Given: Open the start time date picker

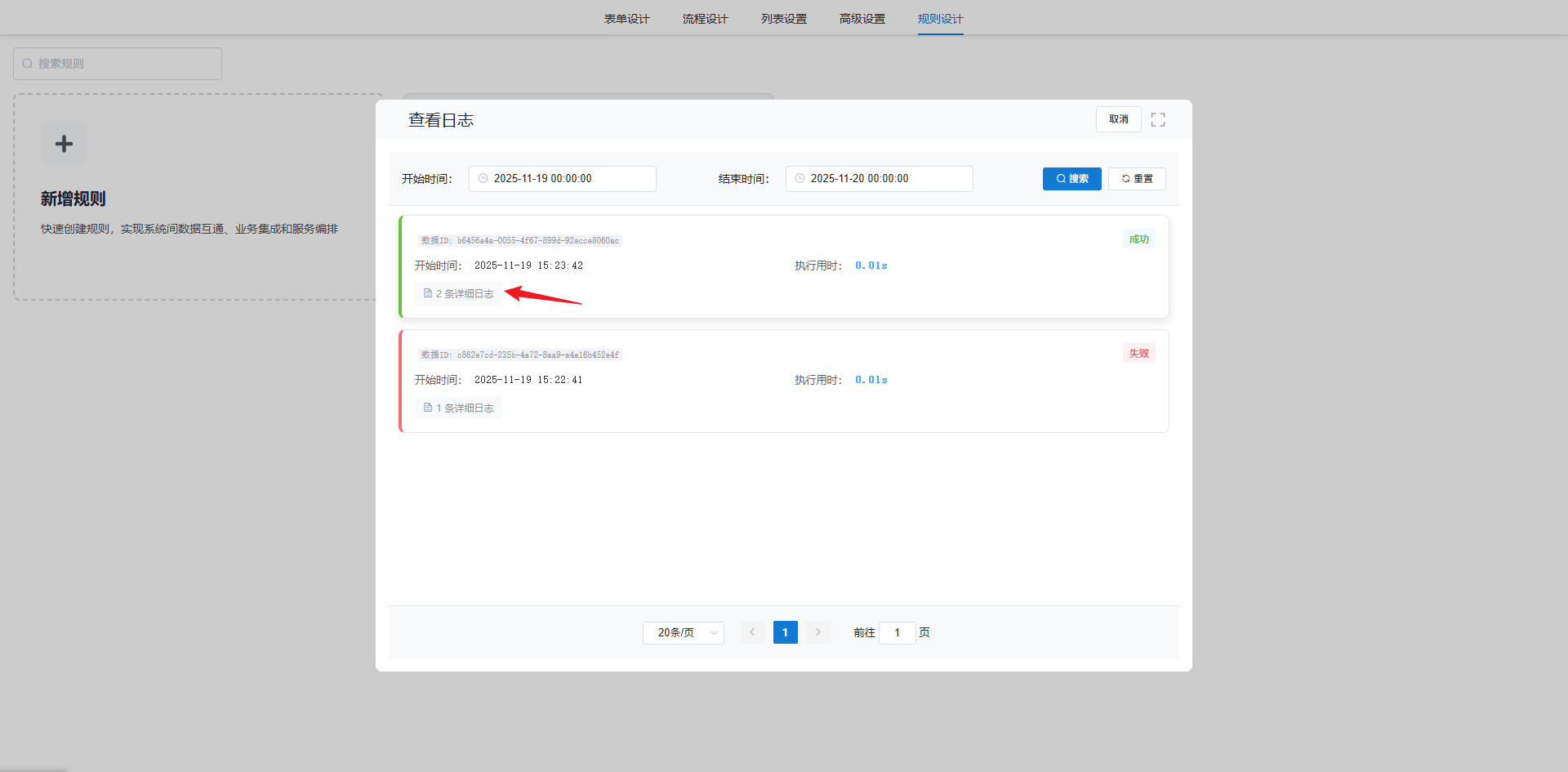Looking at the screenshot, I should click(562, 179).
